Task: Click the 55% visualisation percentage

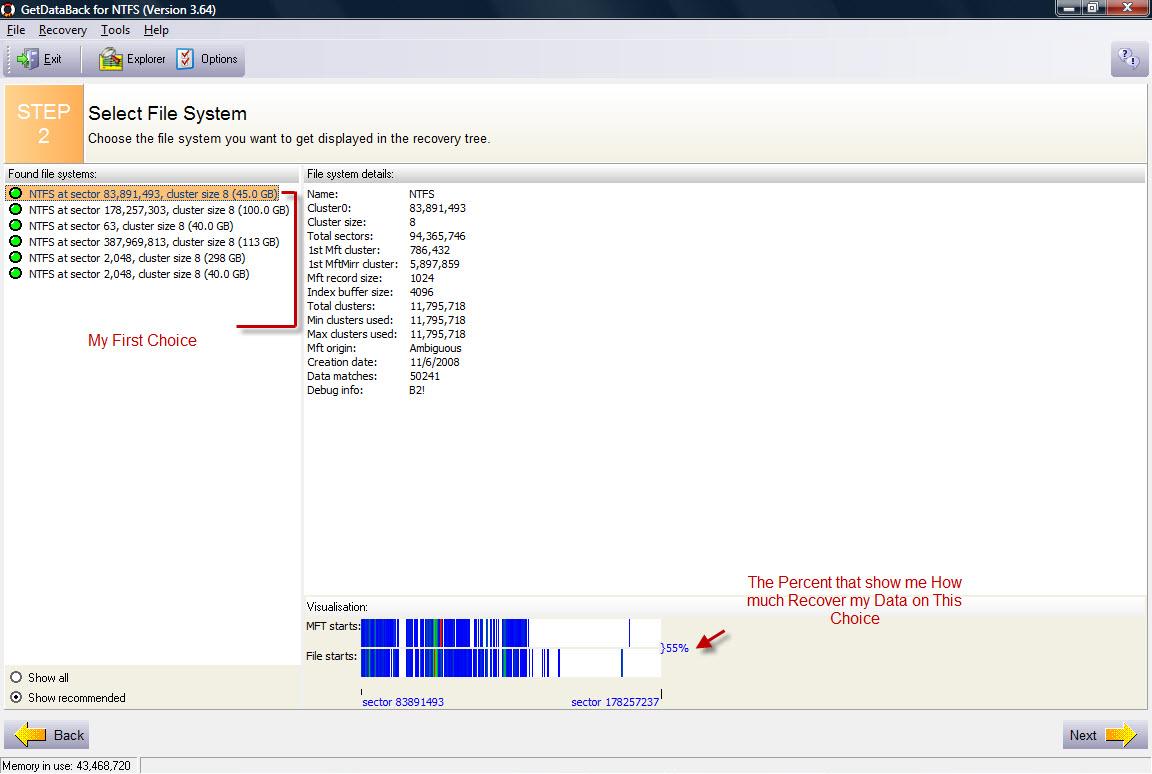Action: point(677,648)
